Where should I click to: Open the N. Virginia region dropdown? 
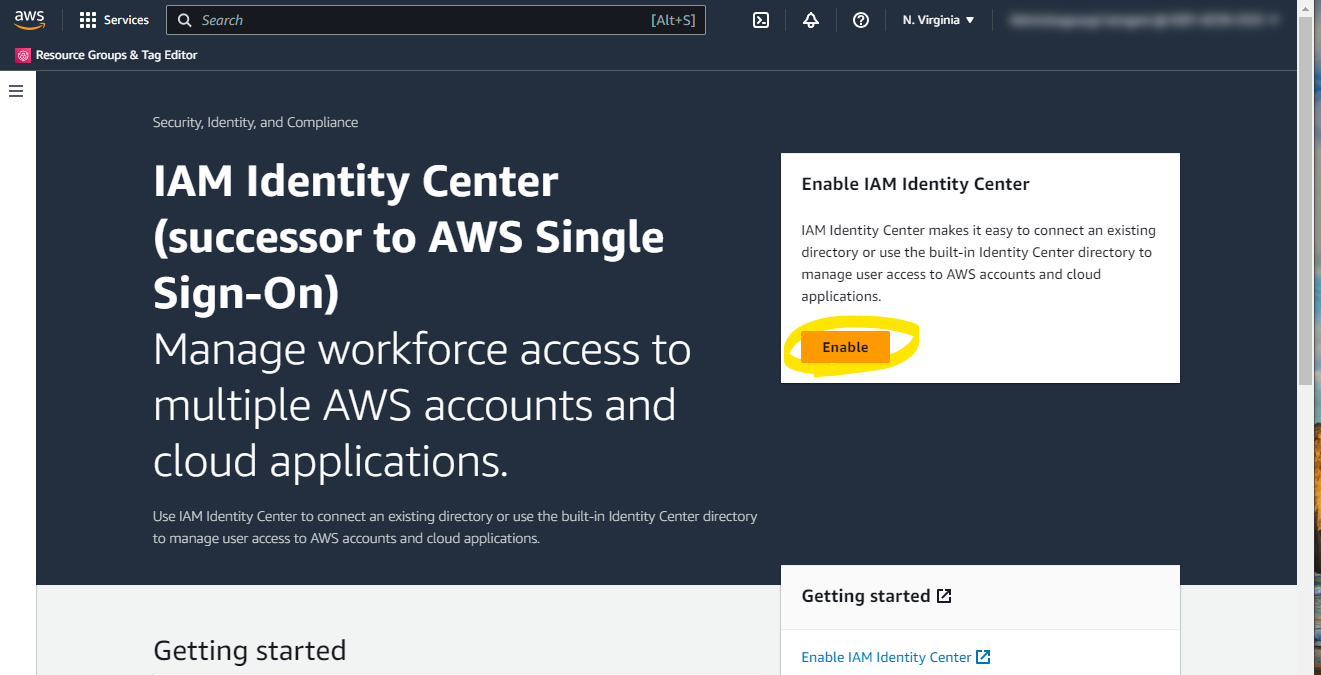click(x=938, y=20)
